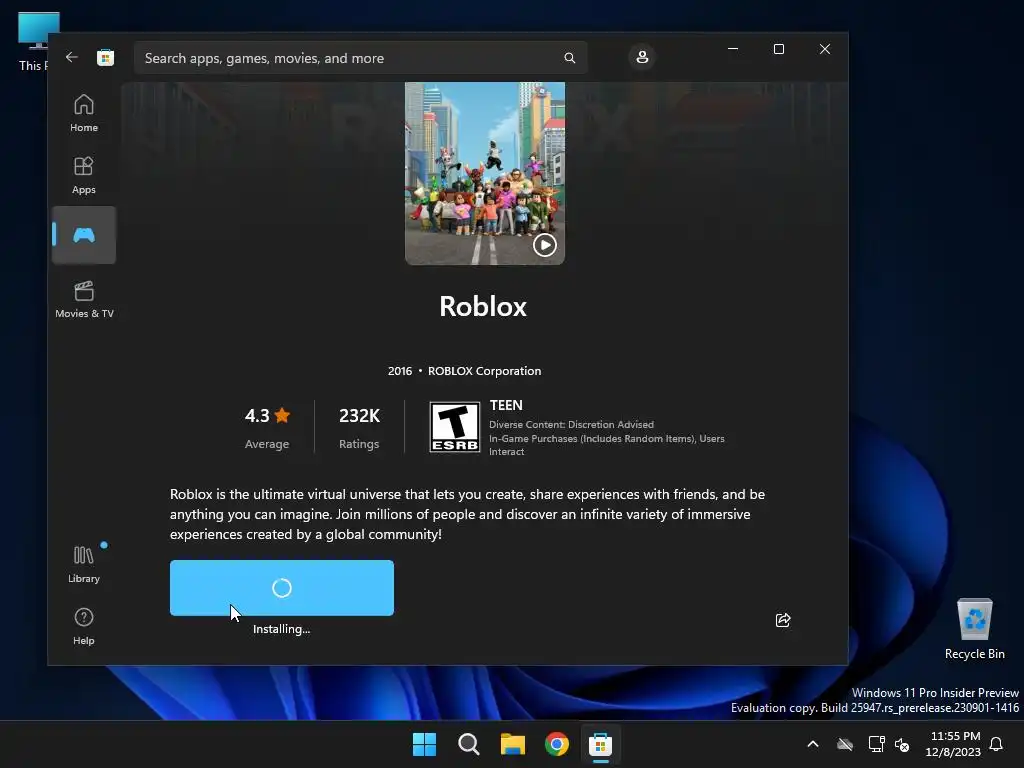Maximize the Microsoft Store window
1024x768 pixels.
pyautogui.click(x=778, y=49)
